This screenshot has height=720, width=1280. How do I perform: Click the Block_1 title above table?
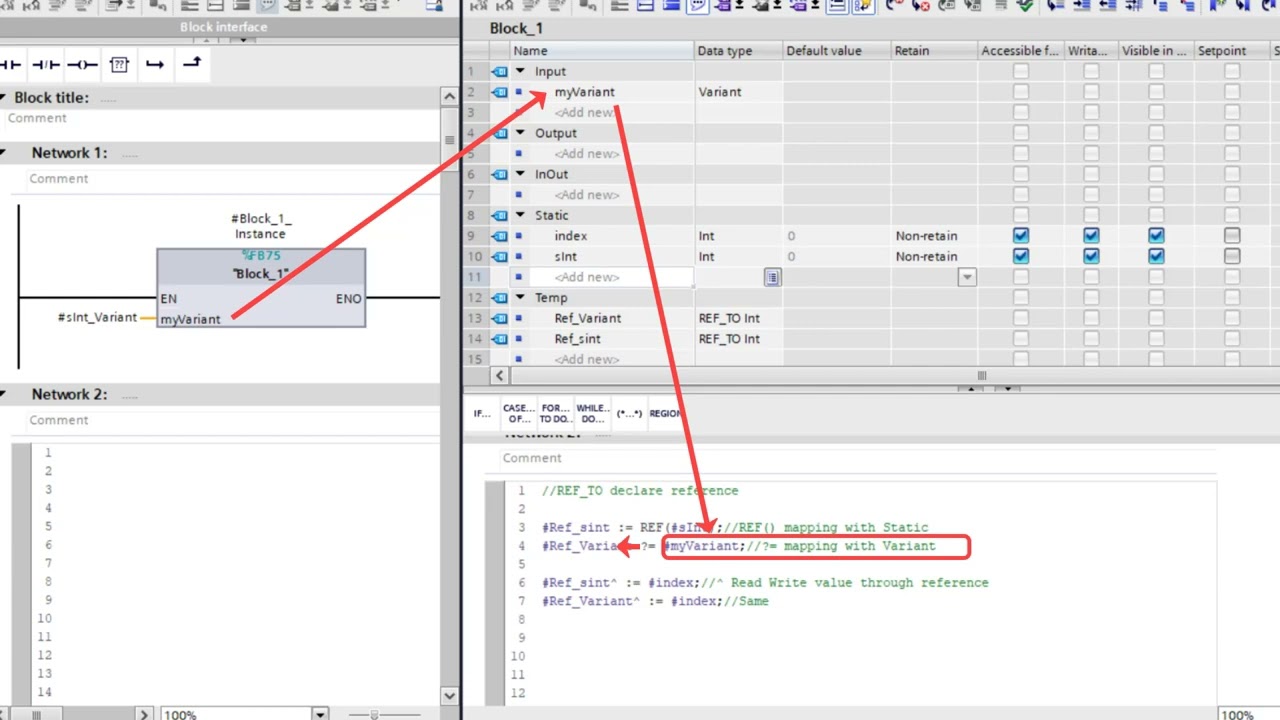coord(516,28)
